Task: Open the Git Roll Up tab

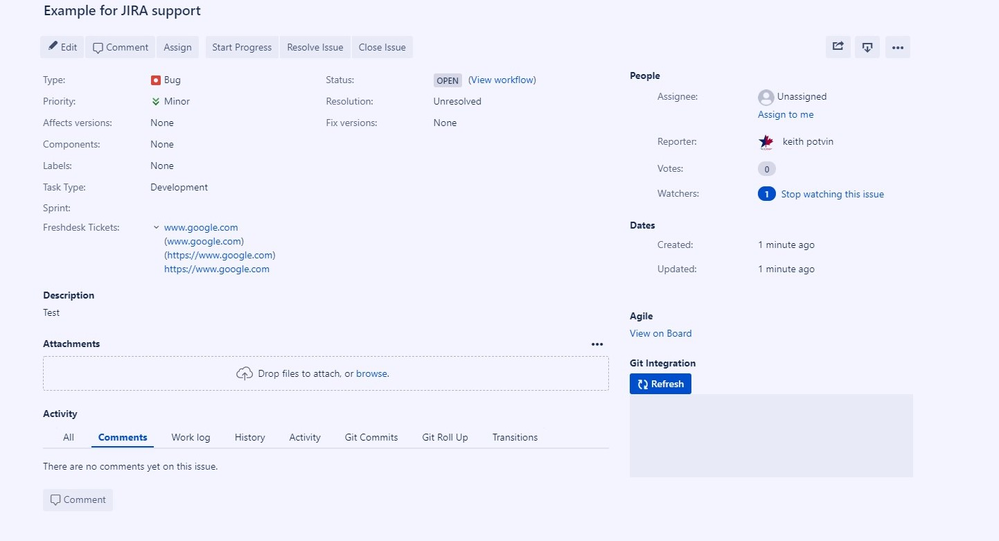Action: coord(445,437)
